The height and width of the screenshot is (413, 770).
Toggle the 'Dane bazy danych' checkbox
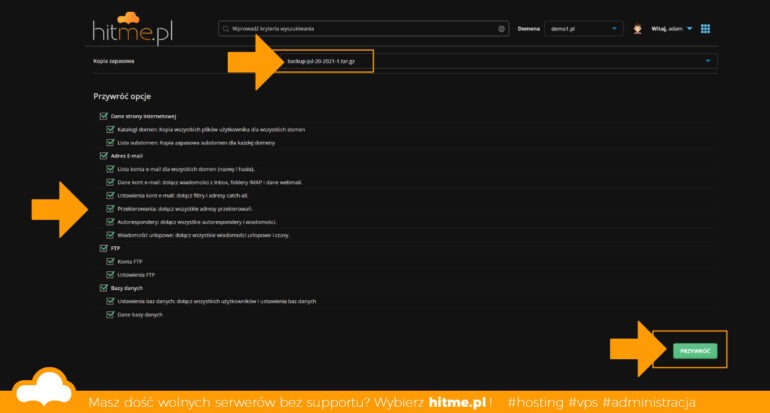(x=110, y=315)
